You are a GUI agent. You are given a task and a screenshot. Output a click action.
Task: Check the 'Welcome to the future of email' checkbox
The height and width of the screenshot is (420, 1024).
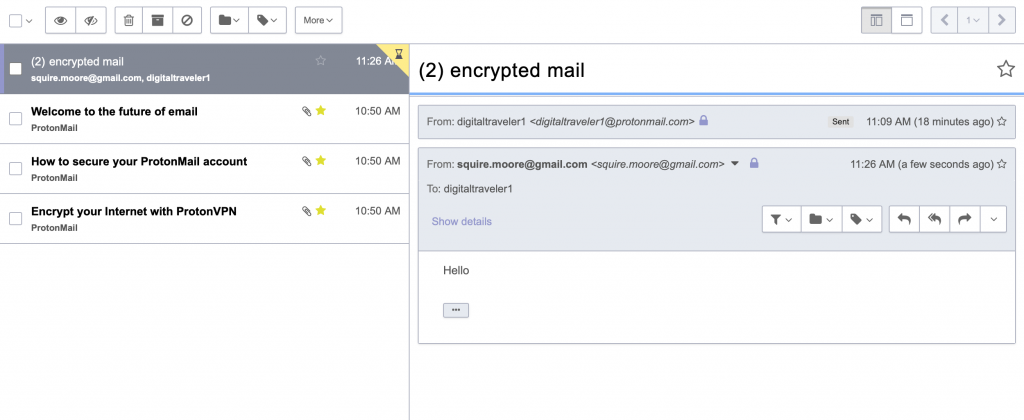(x=15, y=119)
